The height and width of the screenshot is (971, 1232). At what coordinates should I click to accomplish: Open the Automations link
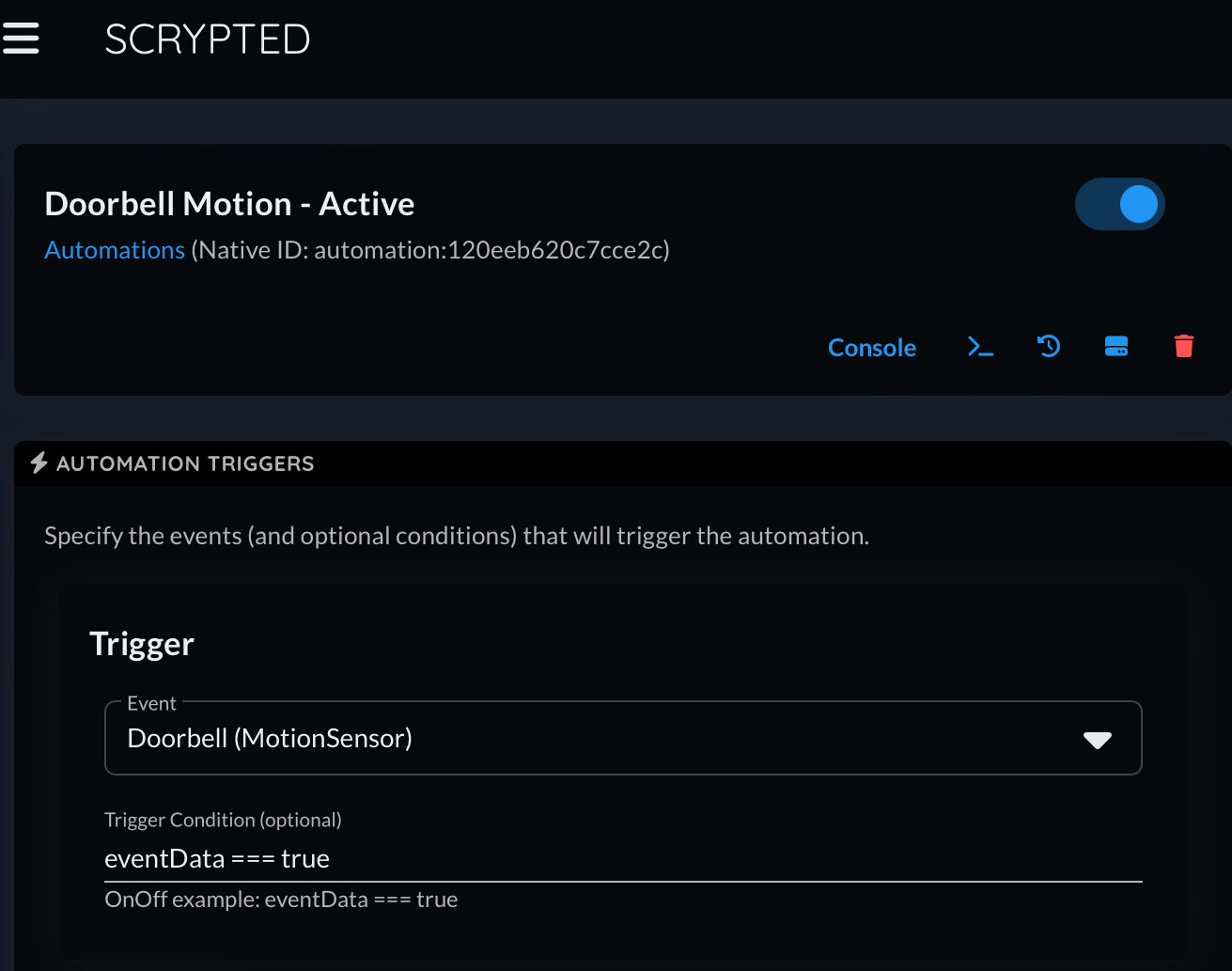tap(114, 249)
